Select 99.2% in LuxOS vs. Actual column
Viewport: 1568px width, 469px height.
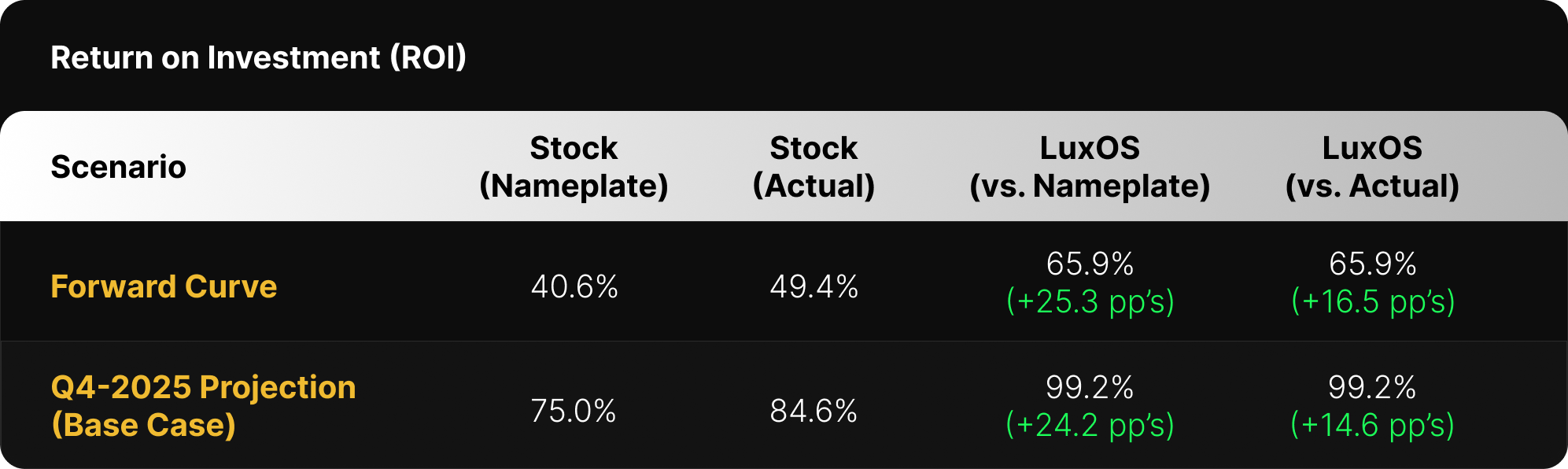[1372, 387]
